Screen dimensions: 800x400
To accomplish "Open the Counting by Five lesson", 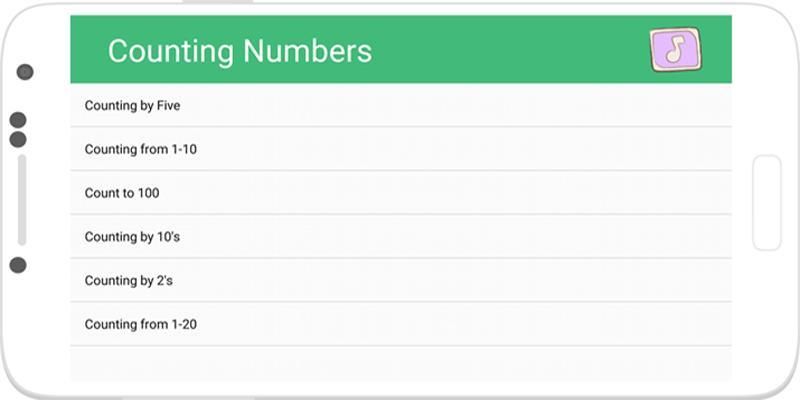I will pos(133,105).
